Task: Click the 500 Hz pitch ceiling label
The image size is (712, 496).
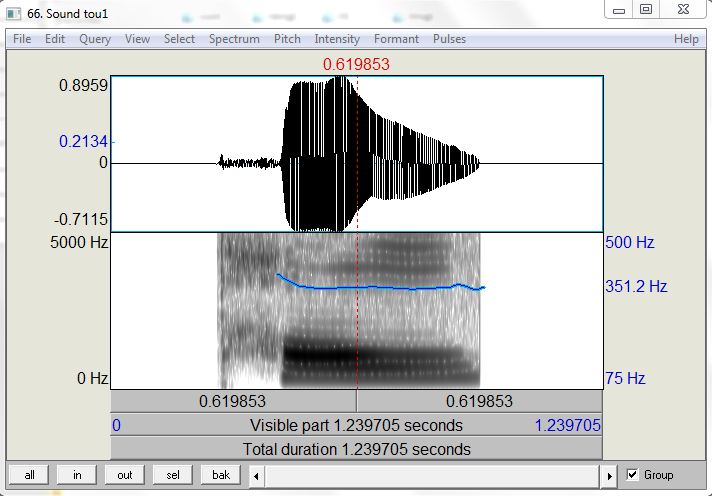Action: tap(629, 242)
